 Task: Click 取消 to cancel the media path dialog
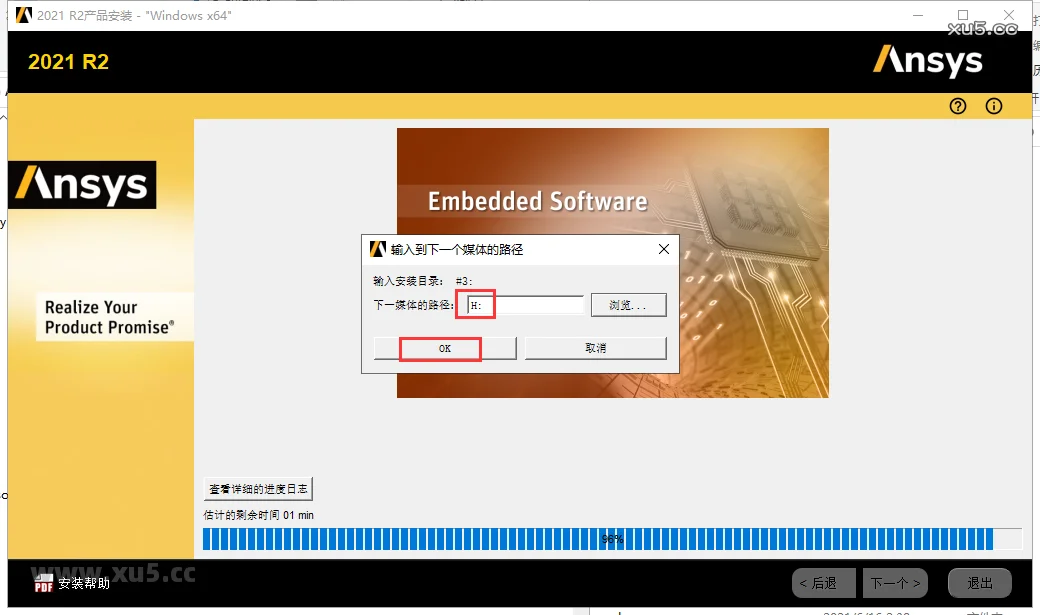point(596,347)
